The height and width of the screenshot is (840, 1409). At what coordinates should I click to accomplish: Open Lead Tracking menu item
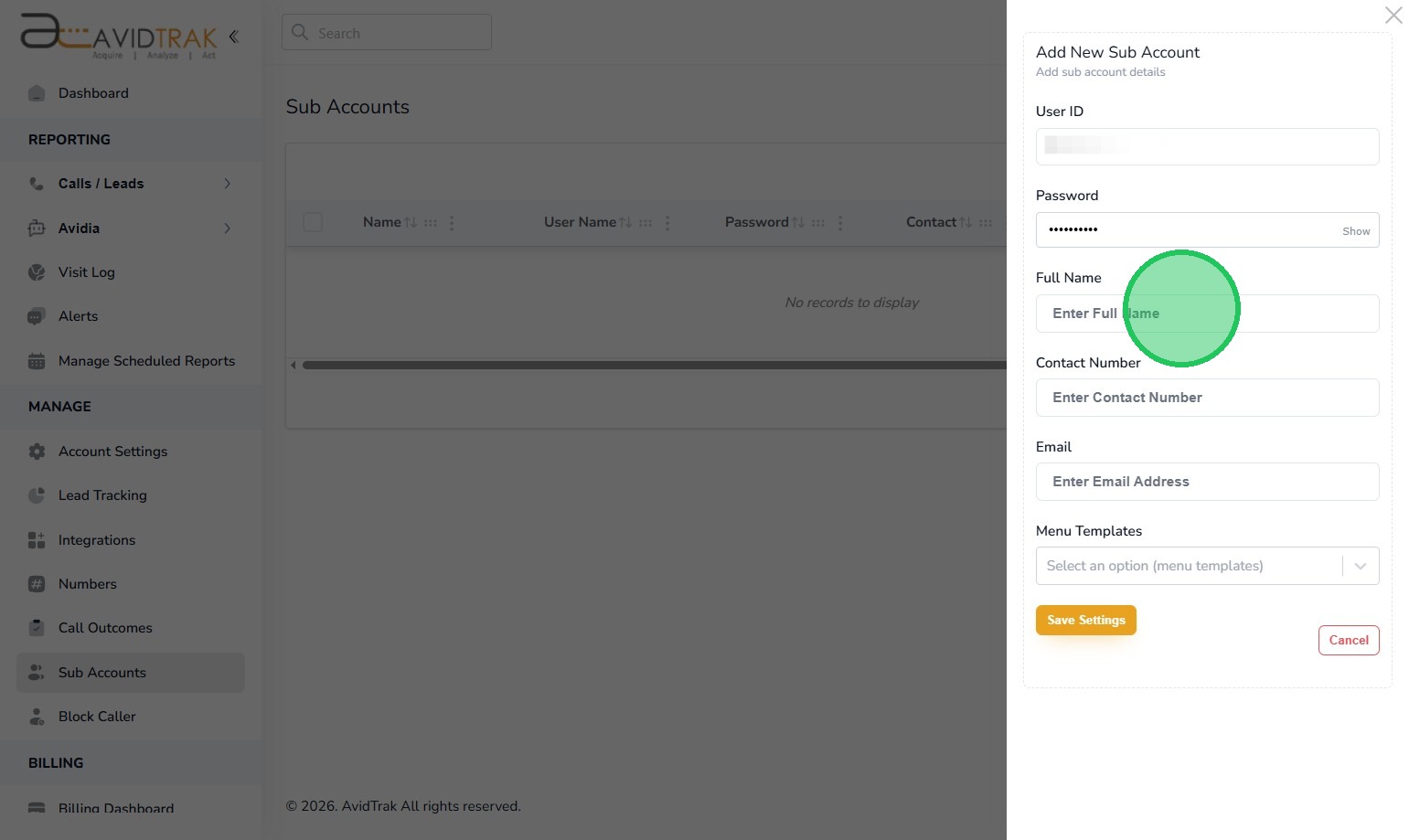click(x=102, y=495)
